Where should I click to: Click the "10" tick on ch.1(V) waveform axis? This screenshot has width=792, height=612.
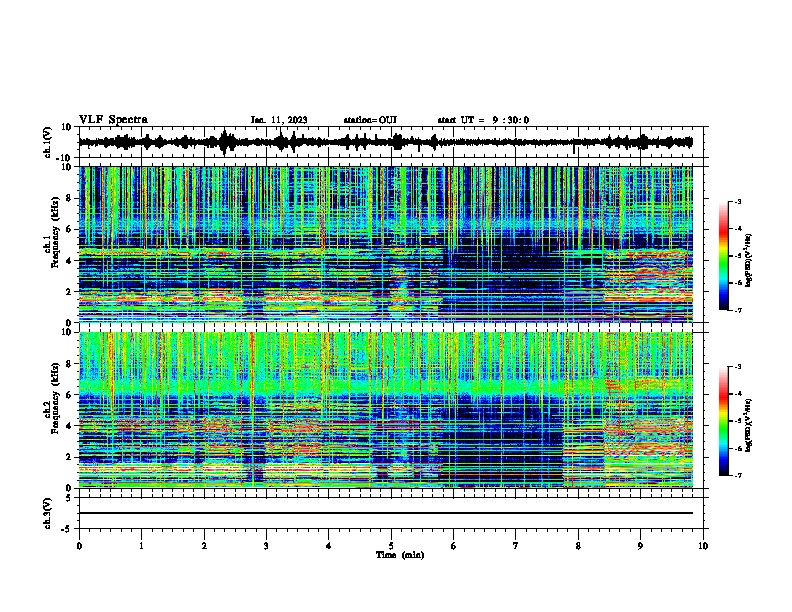[67, 127]
